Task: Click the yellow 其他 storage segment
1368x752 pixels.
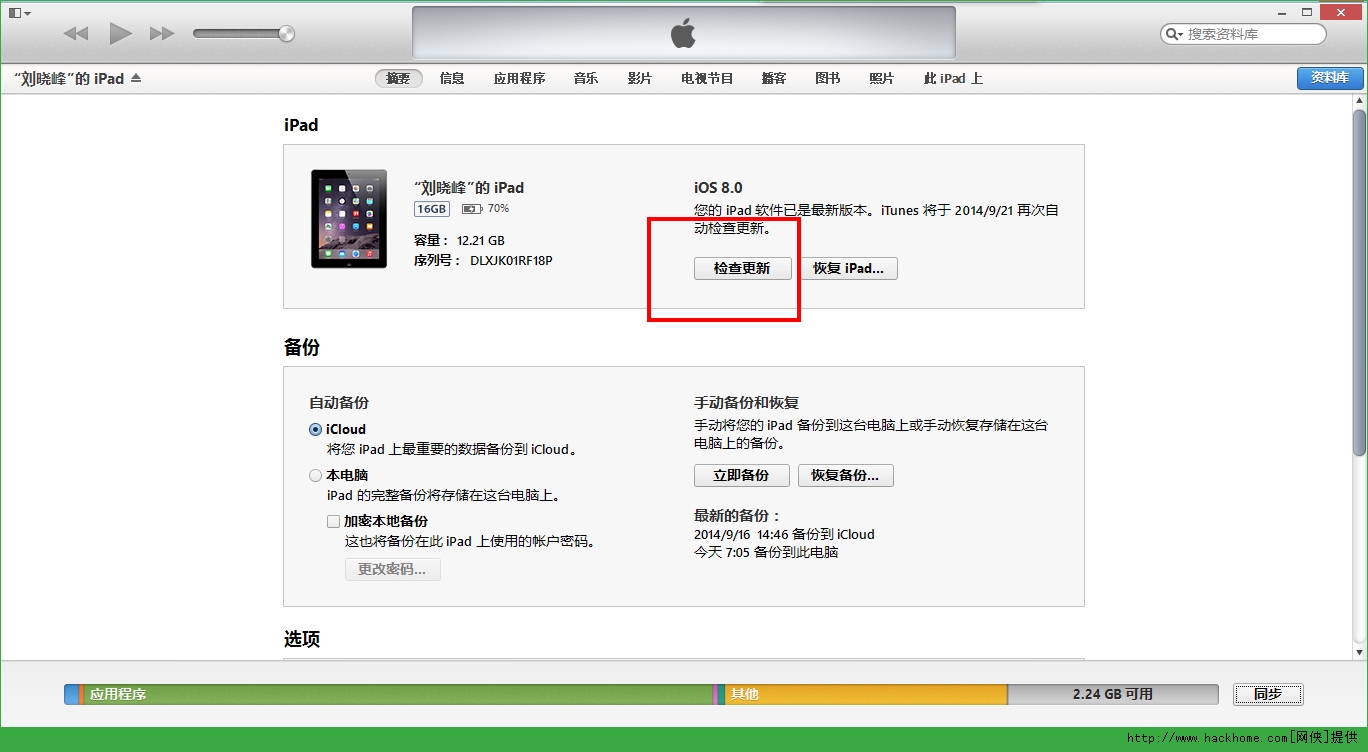Action: click(866, 694)
